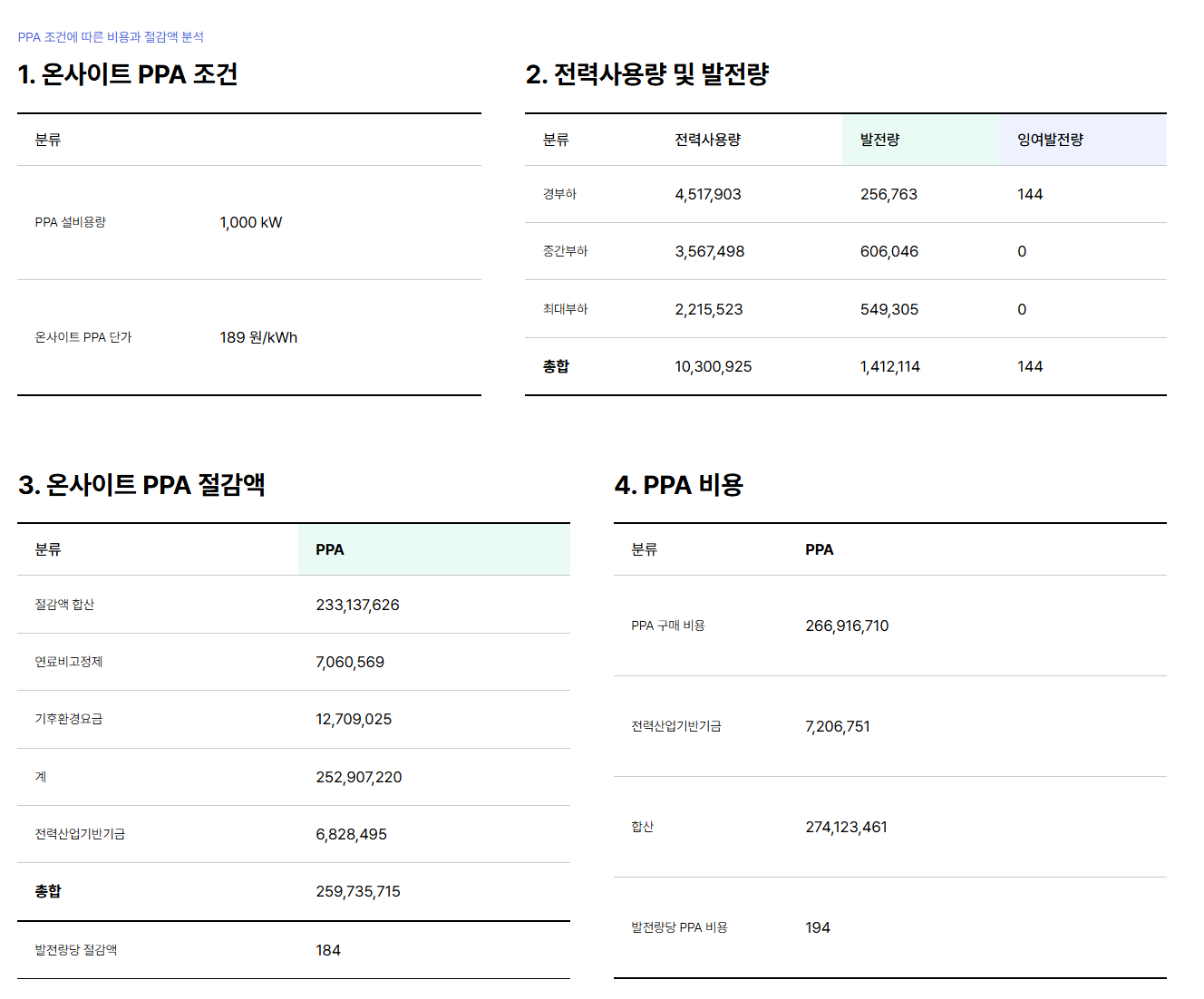The height and width of the screenshot is (999, 1204).
Task: Click the 최대부하 power usage value 2,215,523
Action: coord(708,309)
